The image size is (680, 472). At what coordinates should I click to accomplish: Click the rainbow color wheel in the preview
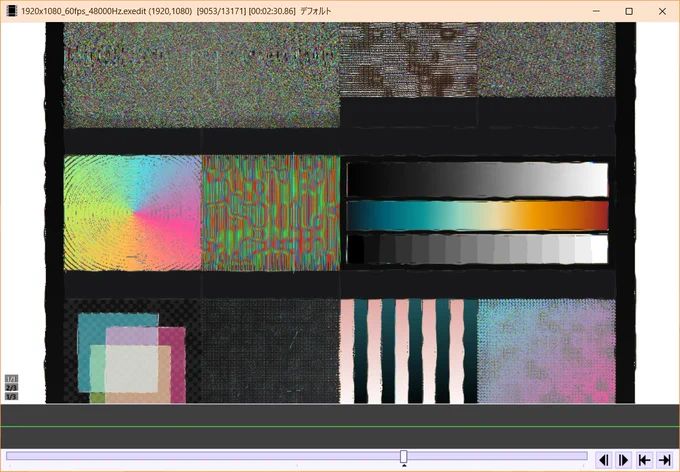click(x=133, y=213)
